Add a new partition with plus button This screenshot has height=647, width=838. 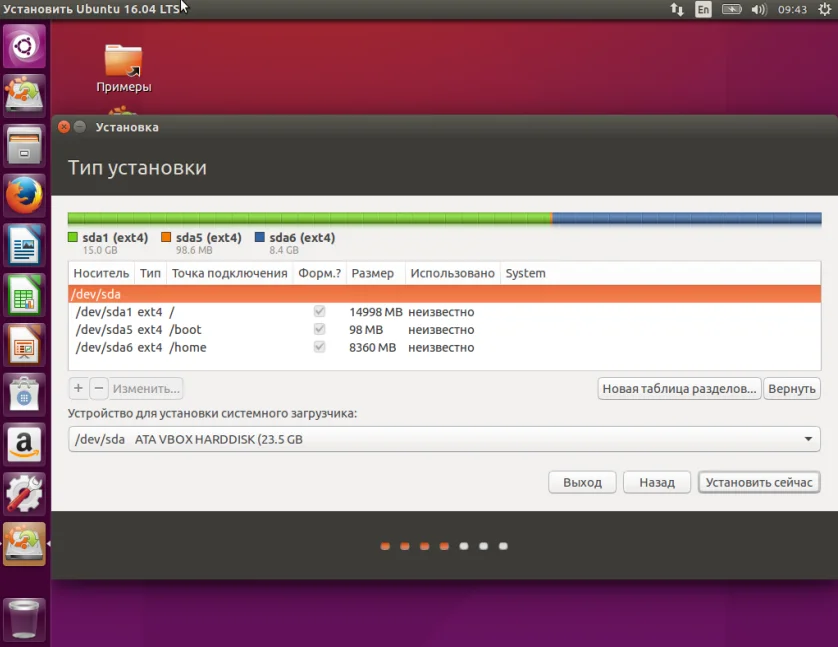78,388
